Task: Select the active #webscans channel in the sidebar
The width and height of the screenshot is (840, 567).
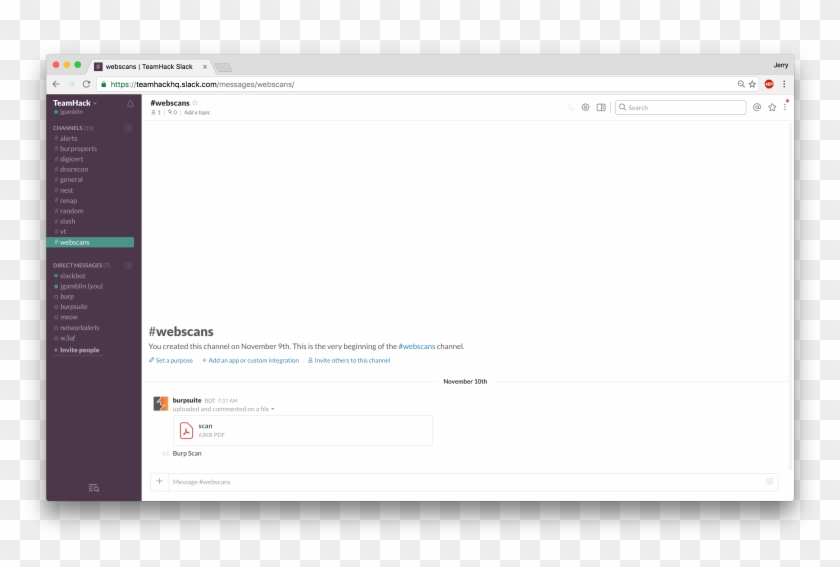Action: pyautogui.click(x=90, y=242)
